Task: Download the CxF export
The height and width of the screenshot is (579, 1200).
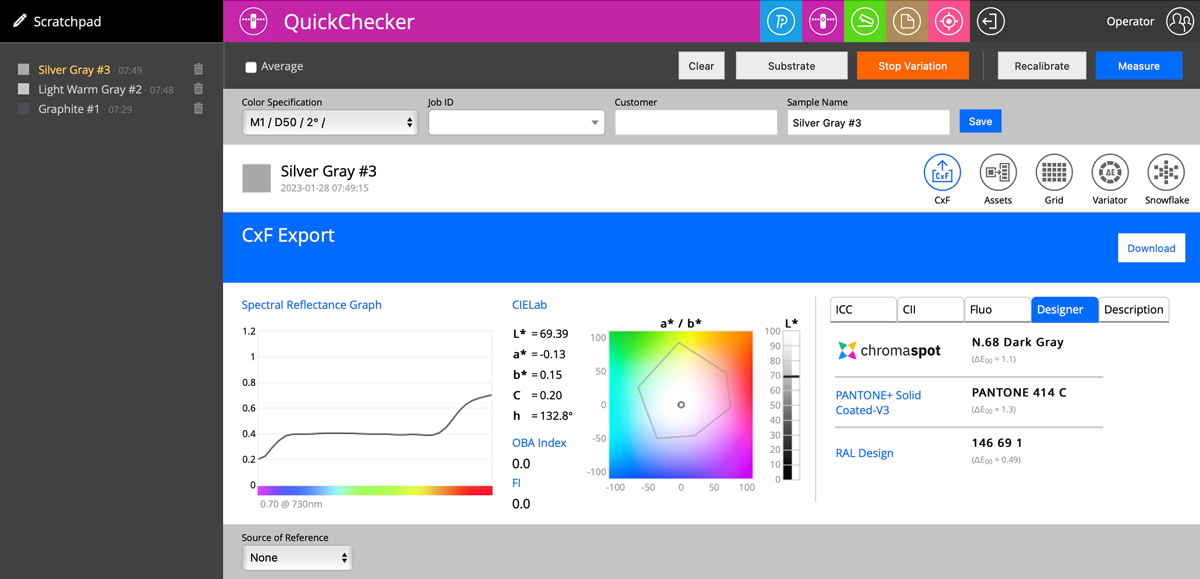Action: [x=1151, y=248]
